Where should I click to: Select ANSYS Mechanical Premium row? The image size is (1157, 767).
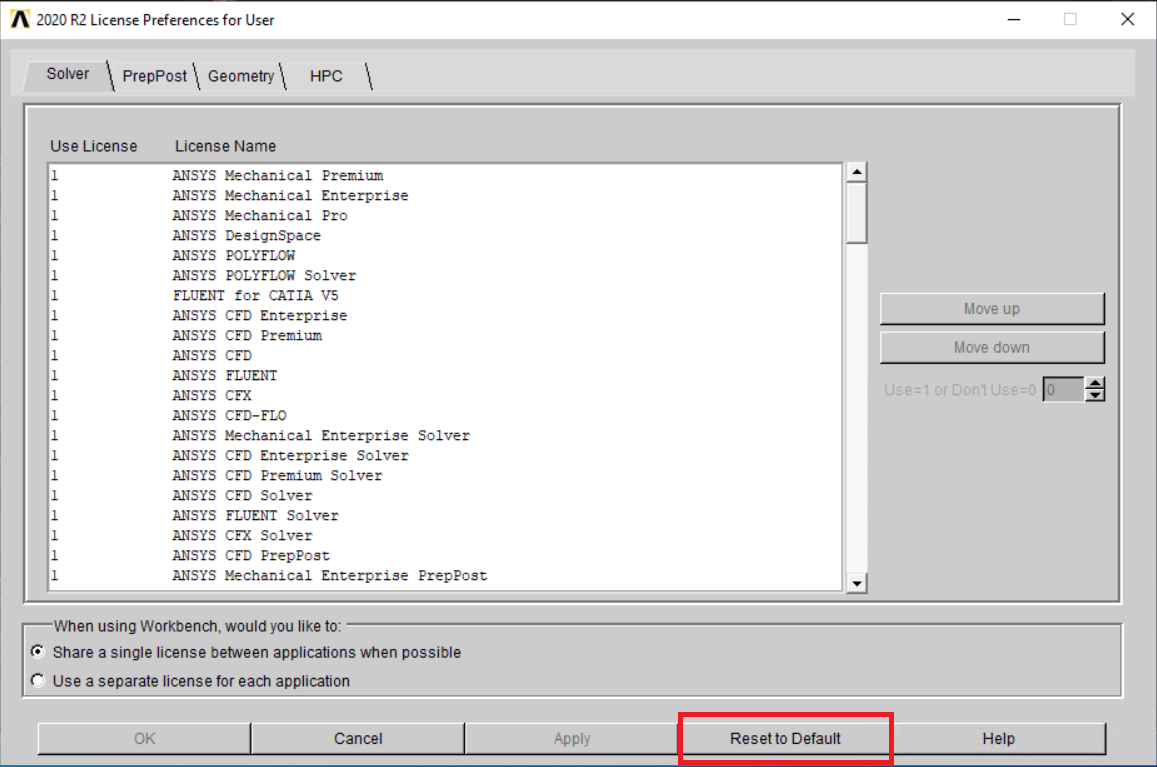tap(445, 176)
